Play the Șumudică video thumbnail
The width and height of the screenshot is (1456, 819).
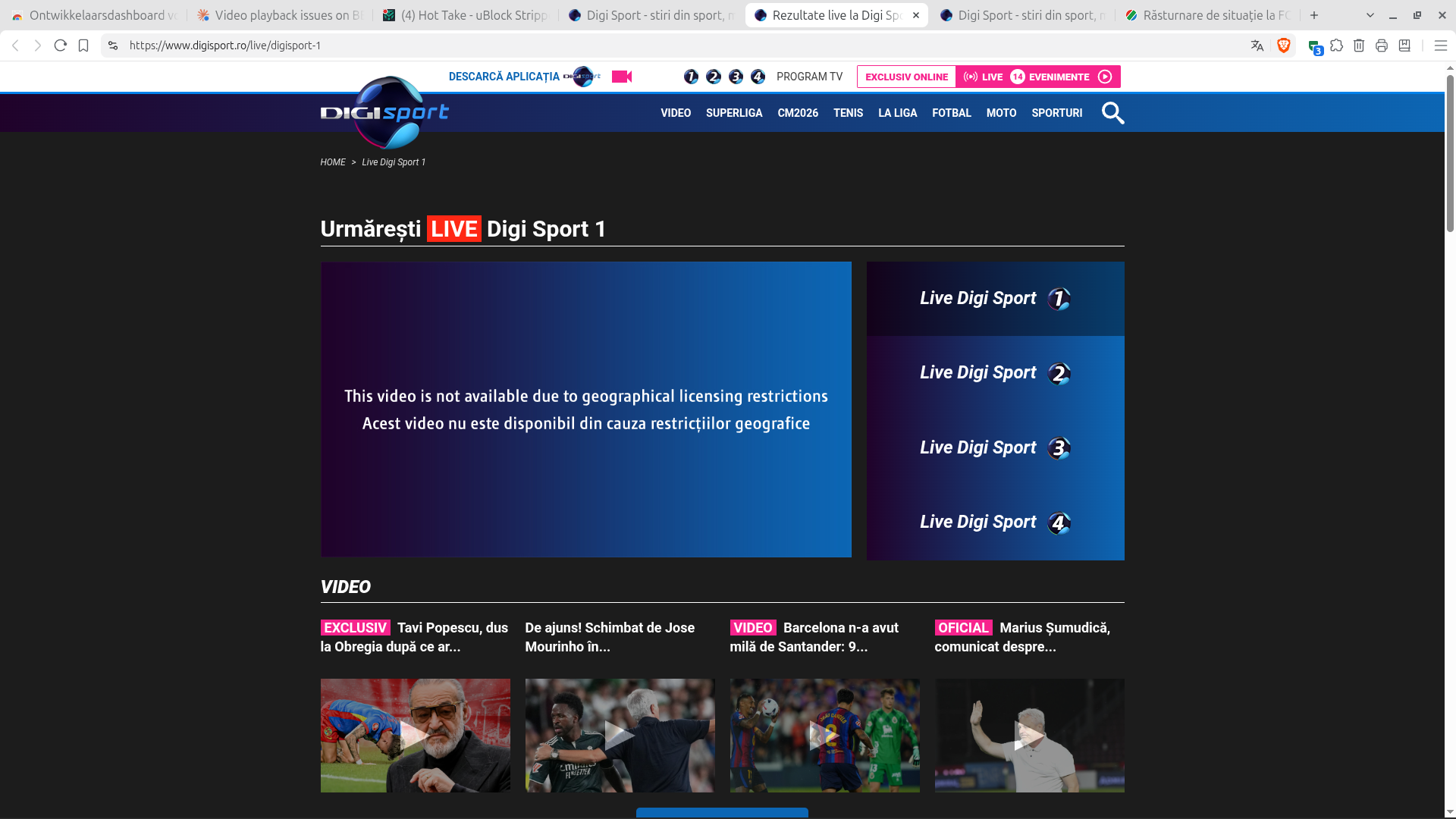(x=1029, y=736)
